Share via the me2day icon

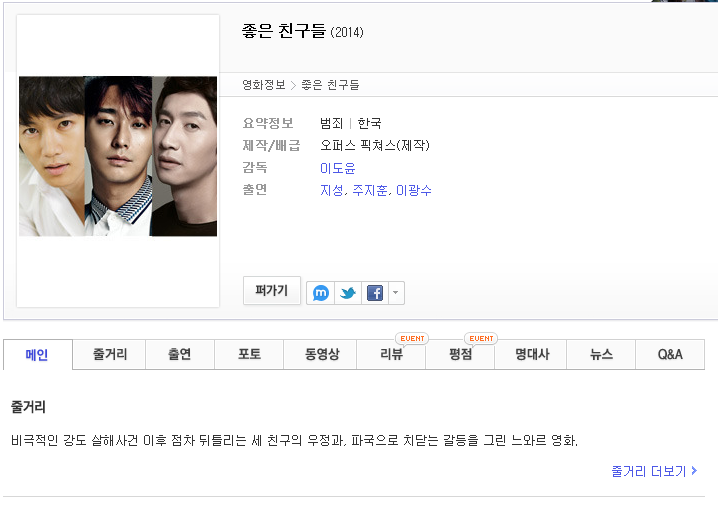coord(321,293)
